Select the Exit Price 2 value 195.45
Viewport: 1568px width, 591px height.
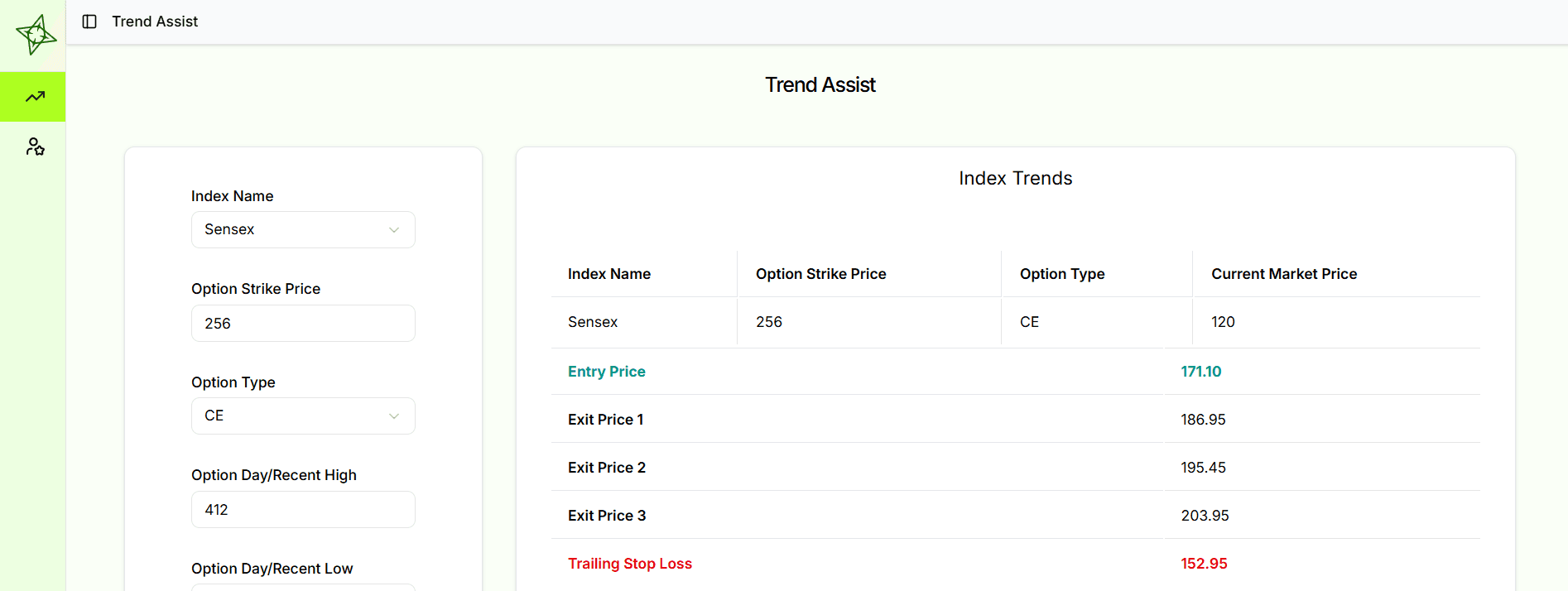pyautogui.click(x=1203, y=467)
